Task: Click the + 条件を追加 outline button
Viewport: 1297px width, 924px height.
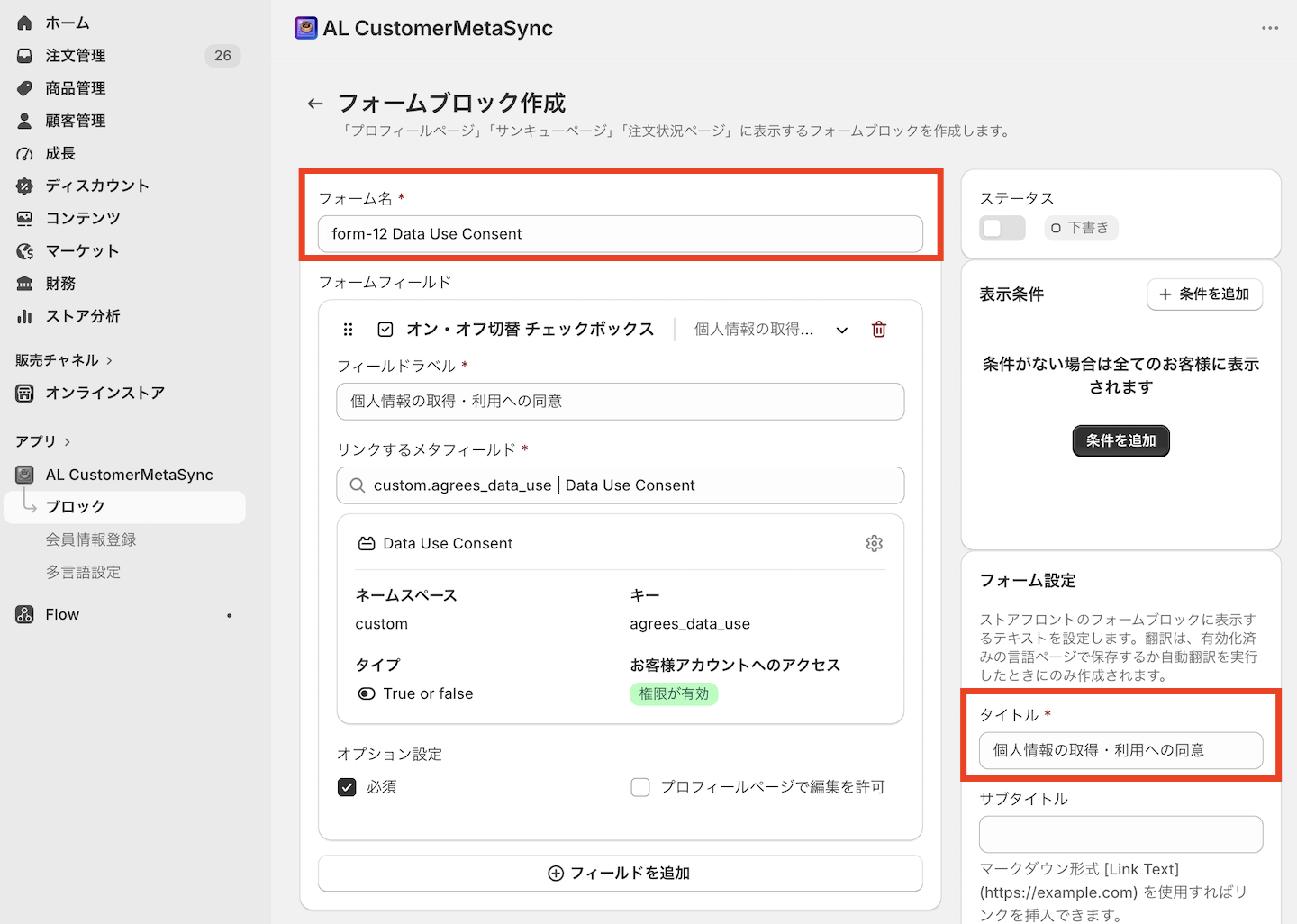Action: click(1204, 294)
